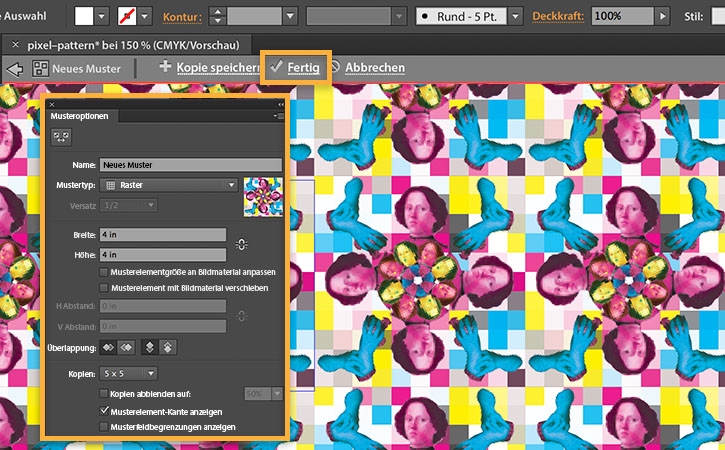Collapse the Musteroptionen panel with double arrows
The width and height of the screenshot is (725, 450).
(x=281, y=105)
